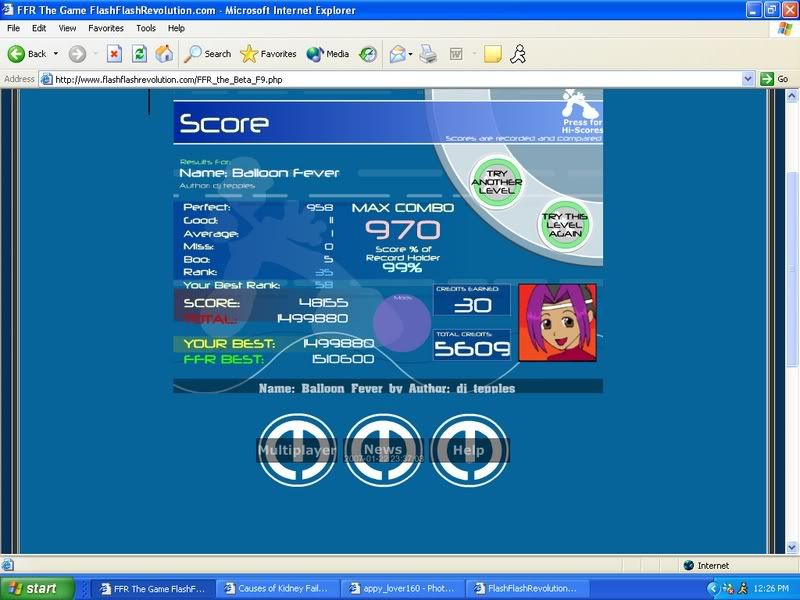Open the Help menu in menu bar

click(x=176, y=28)
